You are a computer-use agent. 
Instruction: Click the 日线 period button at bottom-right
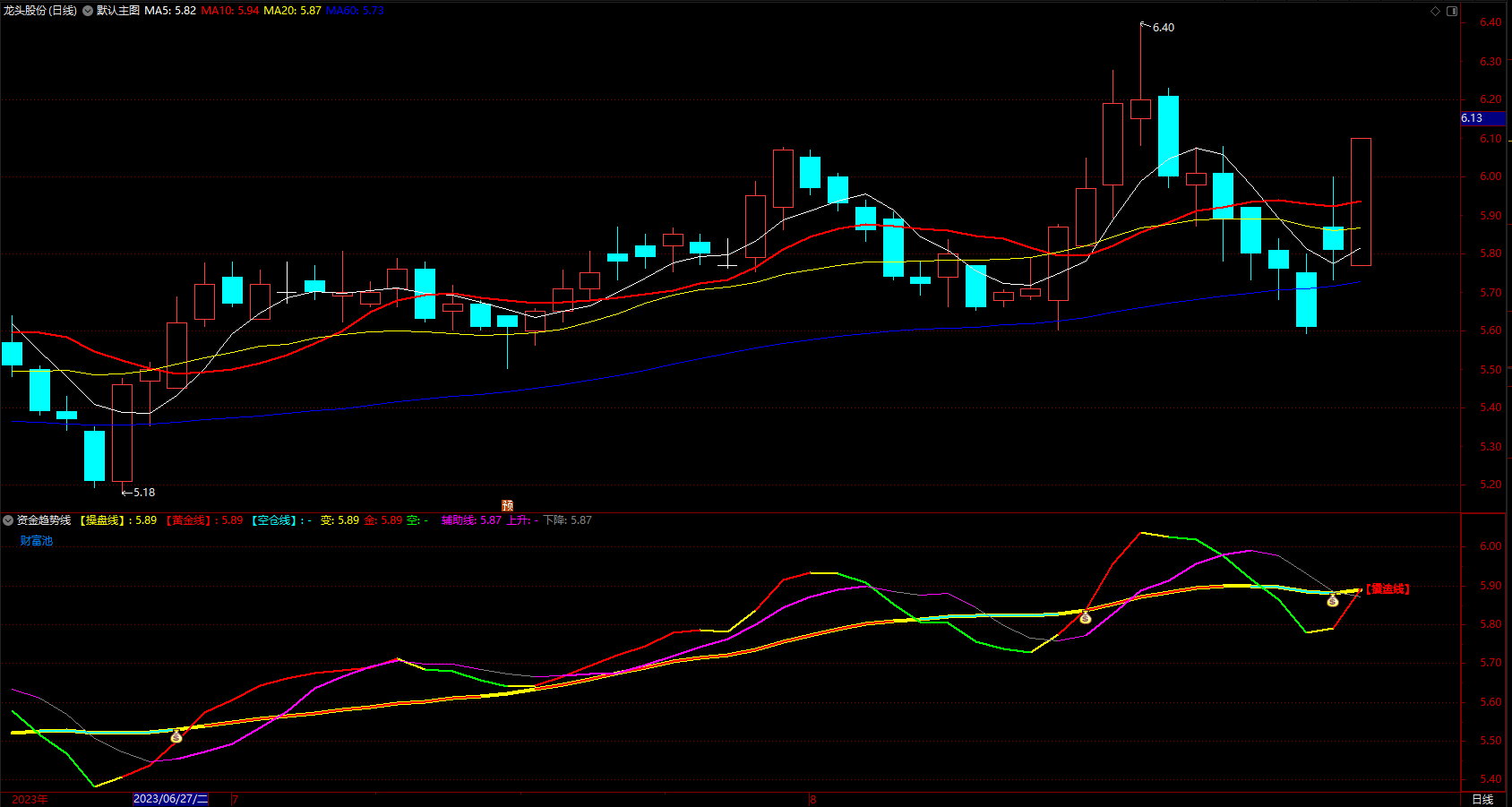[1482, 799]
